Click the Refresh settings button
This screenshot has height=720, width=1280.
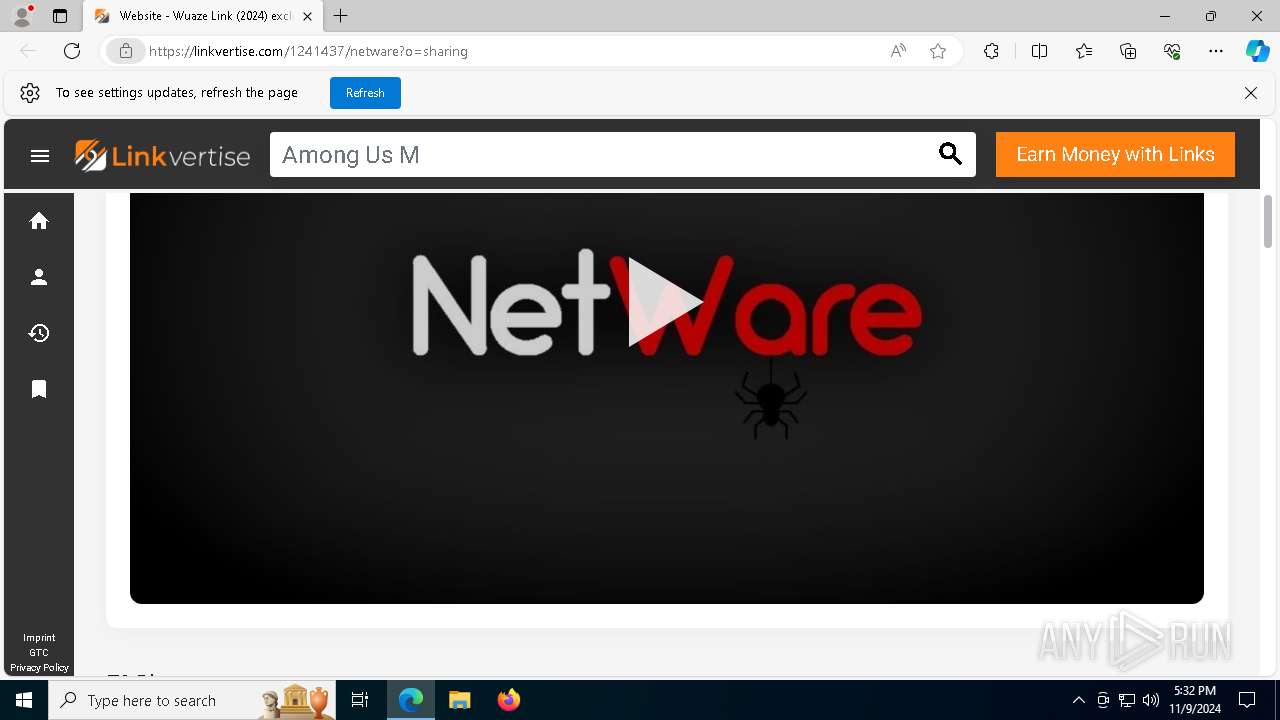click(365, 93)
